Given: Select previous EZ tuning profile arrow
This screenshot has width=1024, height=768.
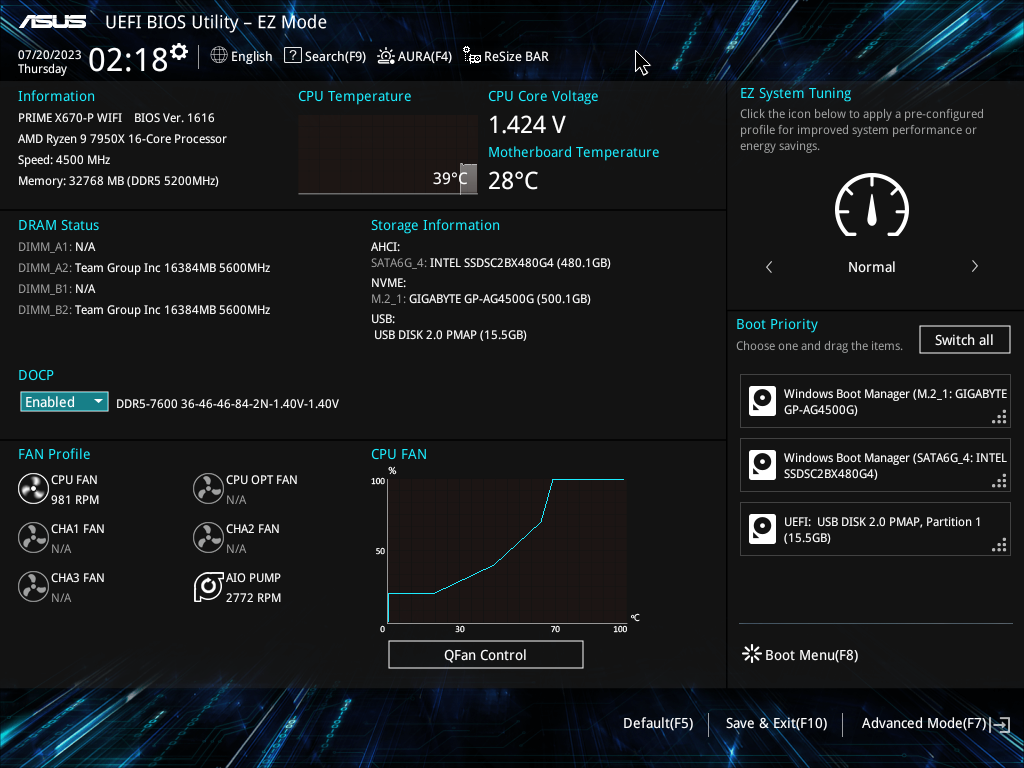Looking at the screenshot, I should pos(769,266).
